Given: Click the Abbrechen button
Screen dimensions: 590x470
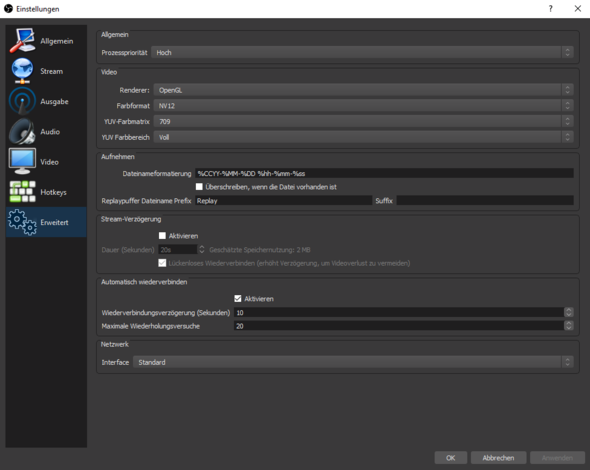Looking at the screenshot, I should [x=498, y=458].
